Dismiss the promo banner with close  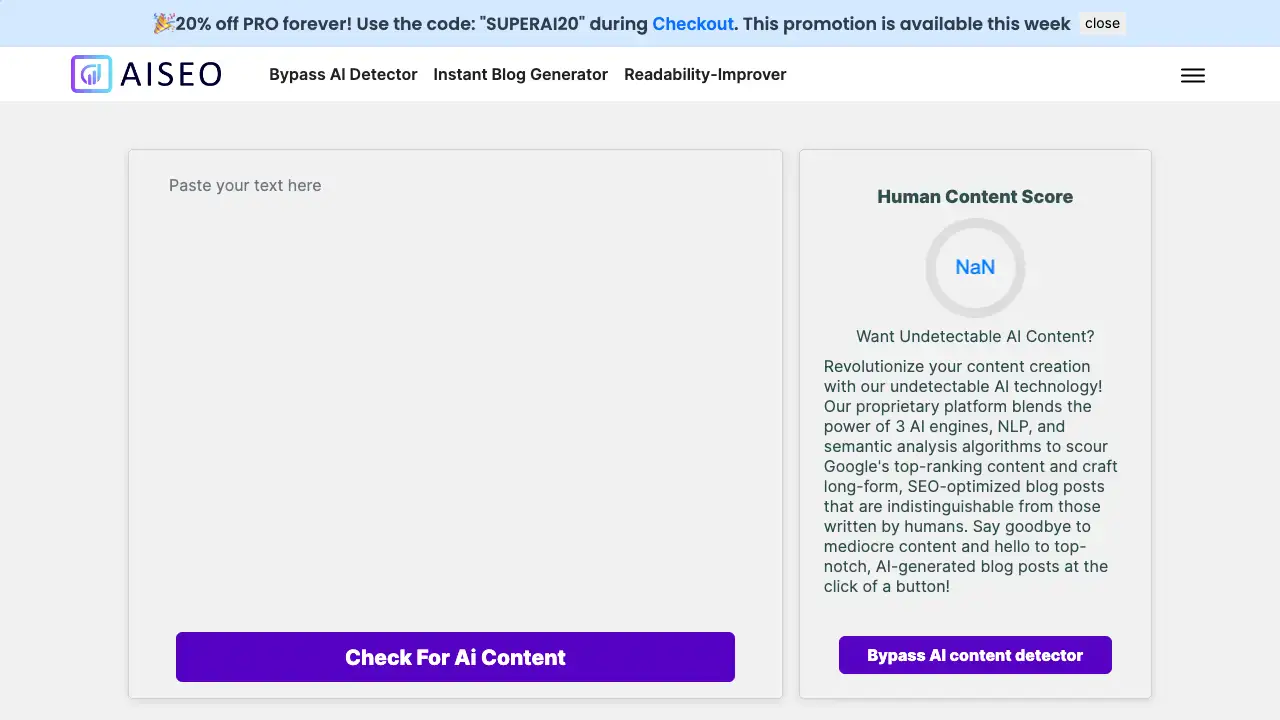click(1102, 23)
